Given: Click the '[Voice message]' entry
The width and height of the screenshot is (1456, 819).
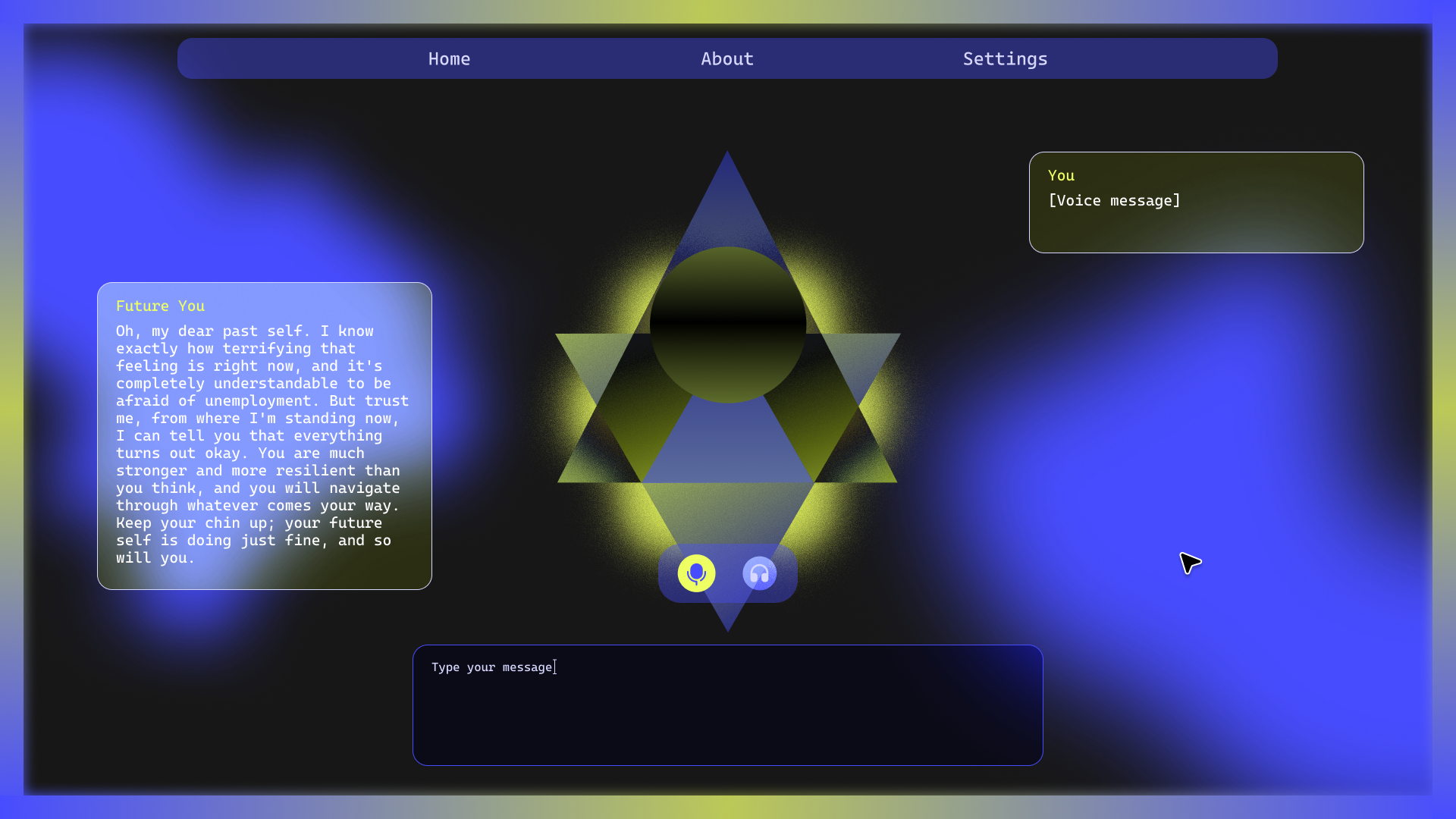Looking at the screenshot, I should tap(1113, 201).
